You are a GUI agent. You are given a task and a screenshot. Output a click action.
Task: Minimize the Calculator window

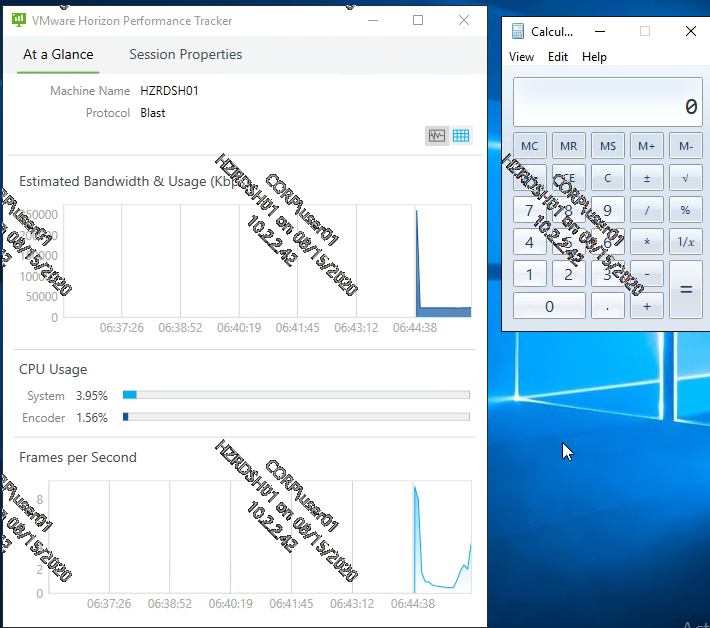(600, 31)
